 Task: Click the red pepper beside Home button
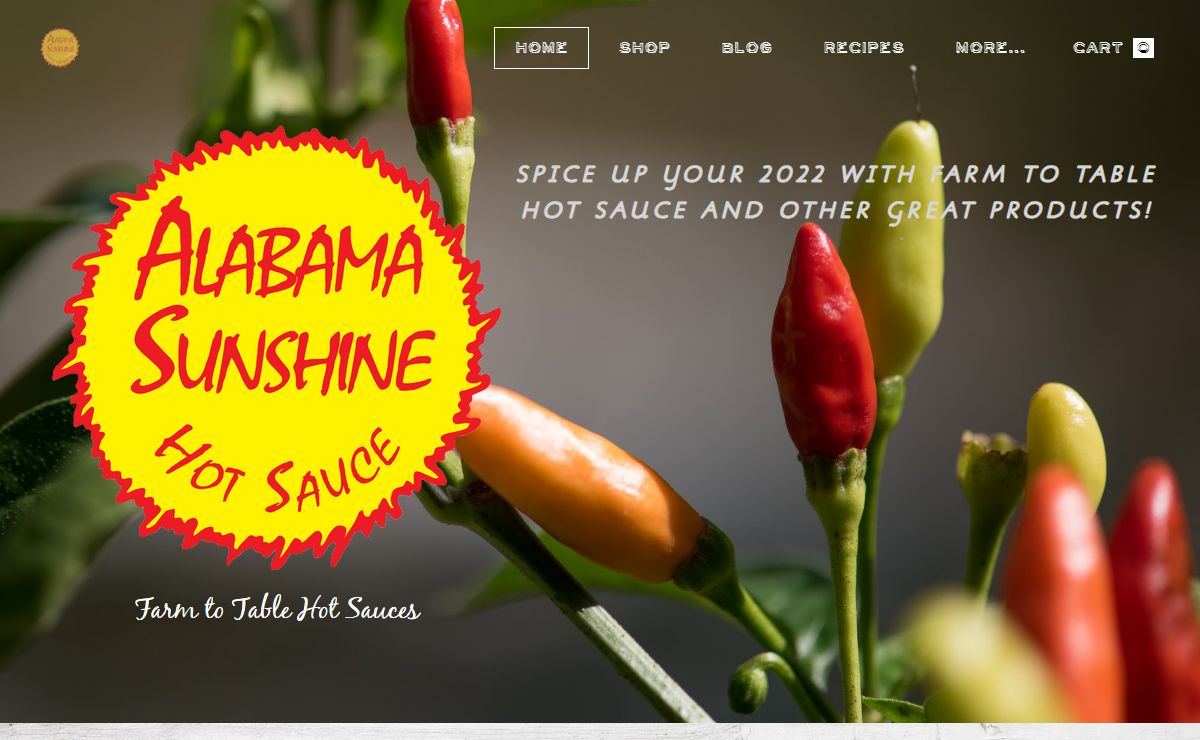pyautogui.click(x=438, y=62)
